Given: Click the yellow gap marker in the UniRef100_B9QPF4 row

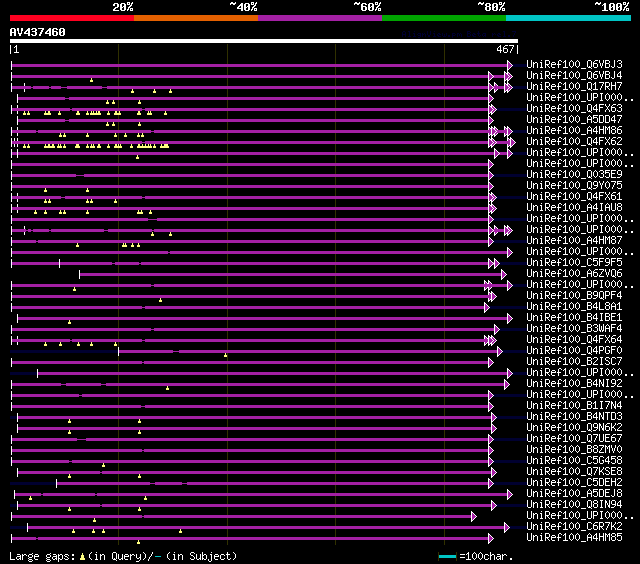Looking at the screenshot, I should pyautogui.click(x=160, y=300).
